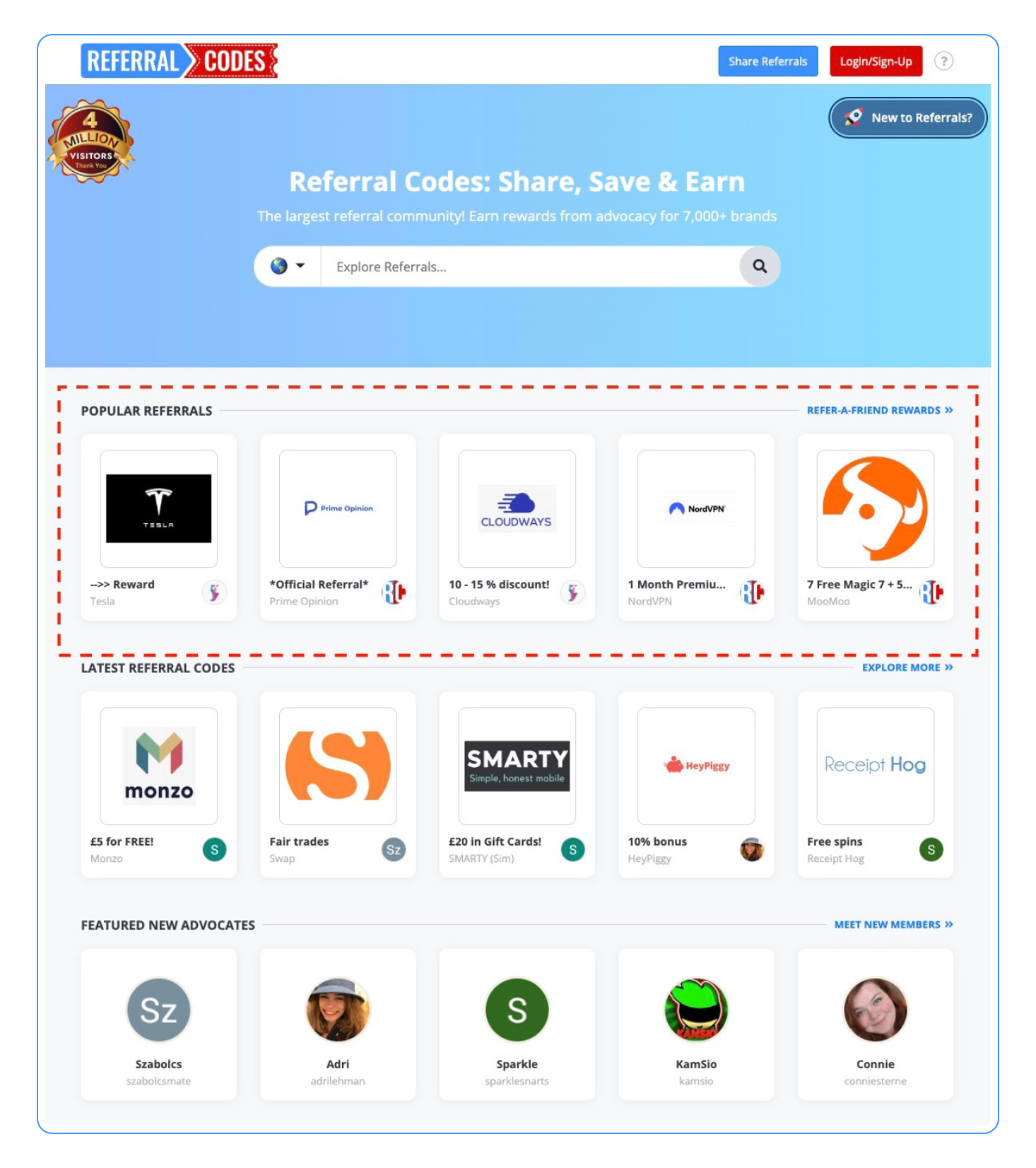This screenshot has width=1036, height=1168.
Task: Open the MooMoo orange logo tile
Action: pyautogui.click(x=876, y=509)
